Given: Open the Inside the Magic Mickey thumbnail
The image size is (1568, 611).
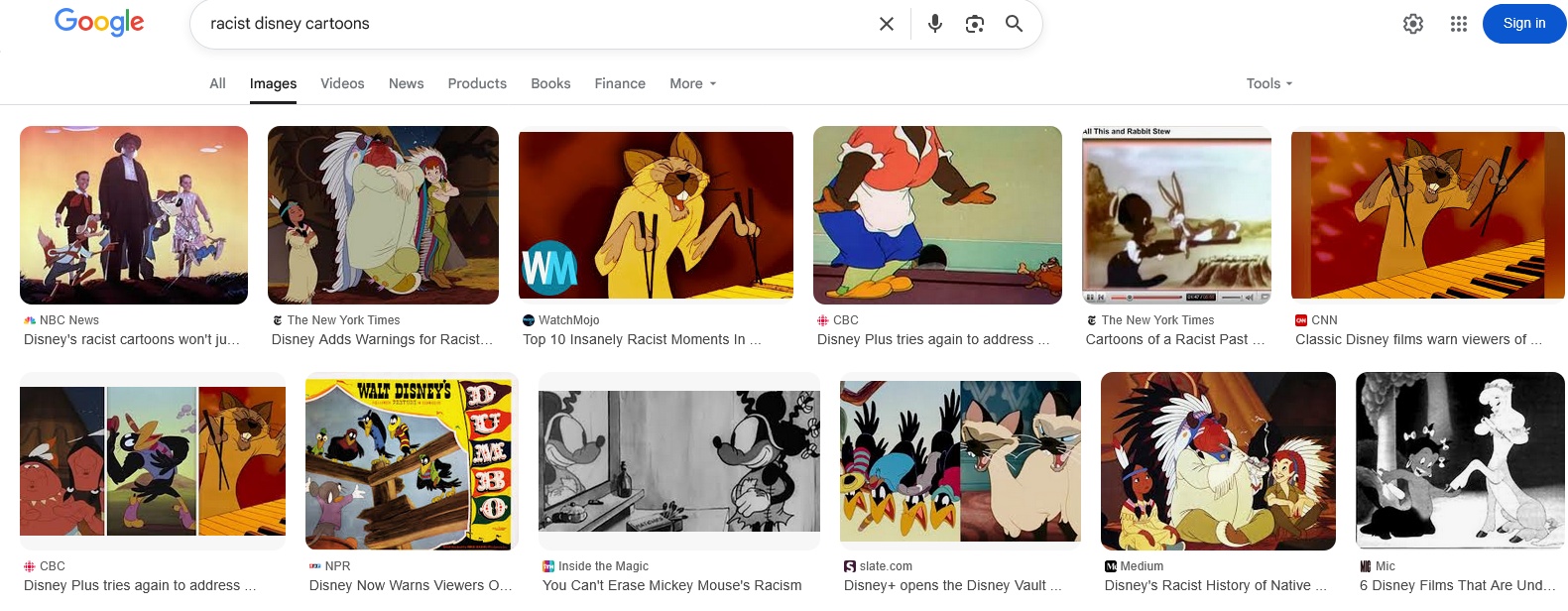Looking at the screenshot, I should pos(679,461).
